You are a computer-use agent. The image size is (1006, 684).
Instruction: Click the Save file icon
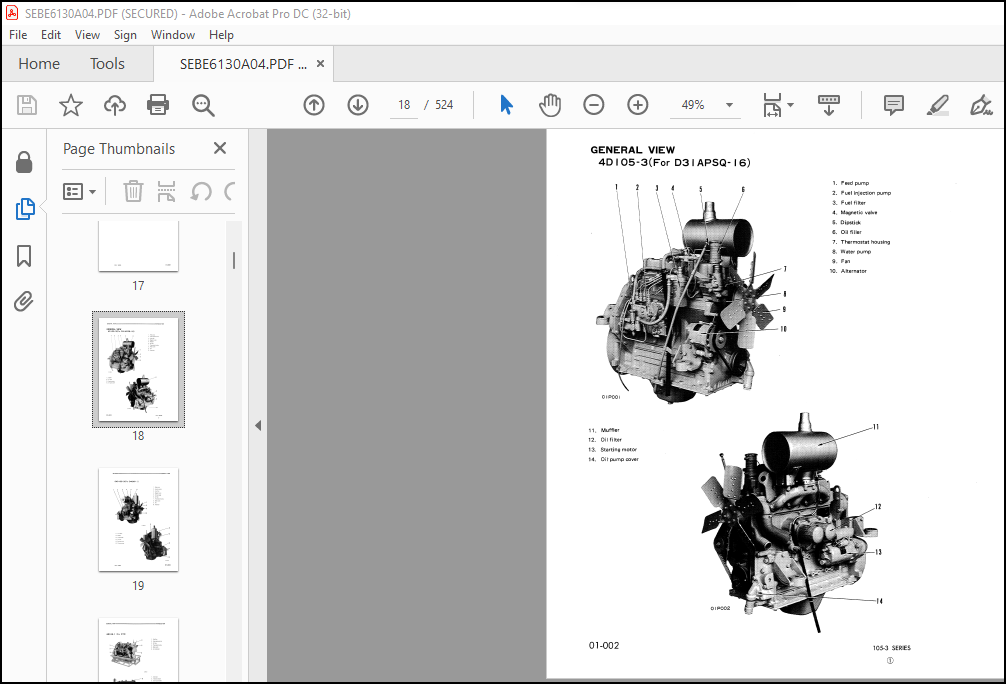point(27,105)
